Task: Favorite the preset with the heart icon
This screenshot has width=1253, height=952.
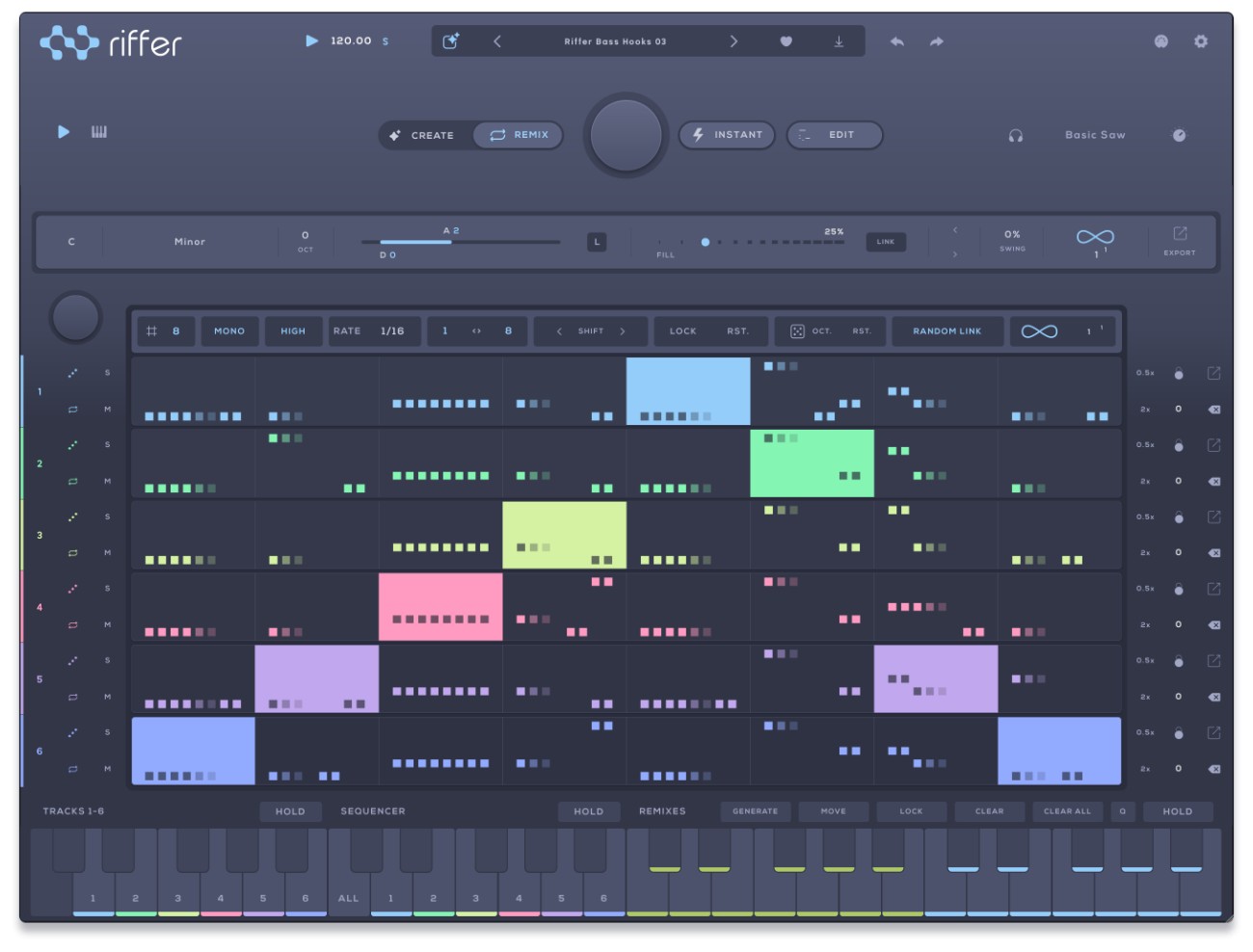Action: [x=786, y=41]
